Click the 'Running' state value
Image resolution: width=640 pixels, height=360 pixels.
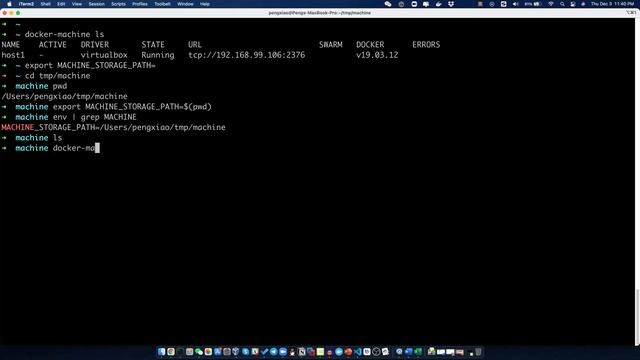pos(158,55)
